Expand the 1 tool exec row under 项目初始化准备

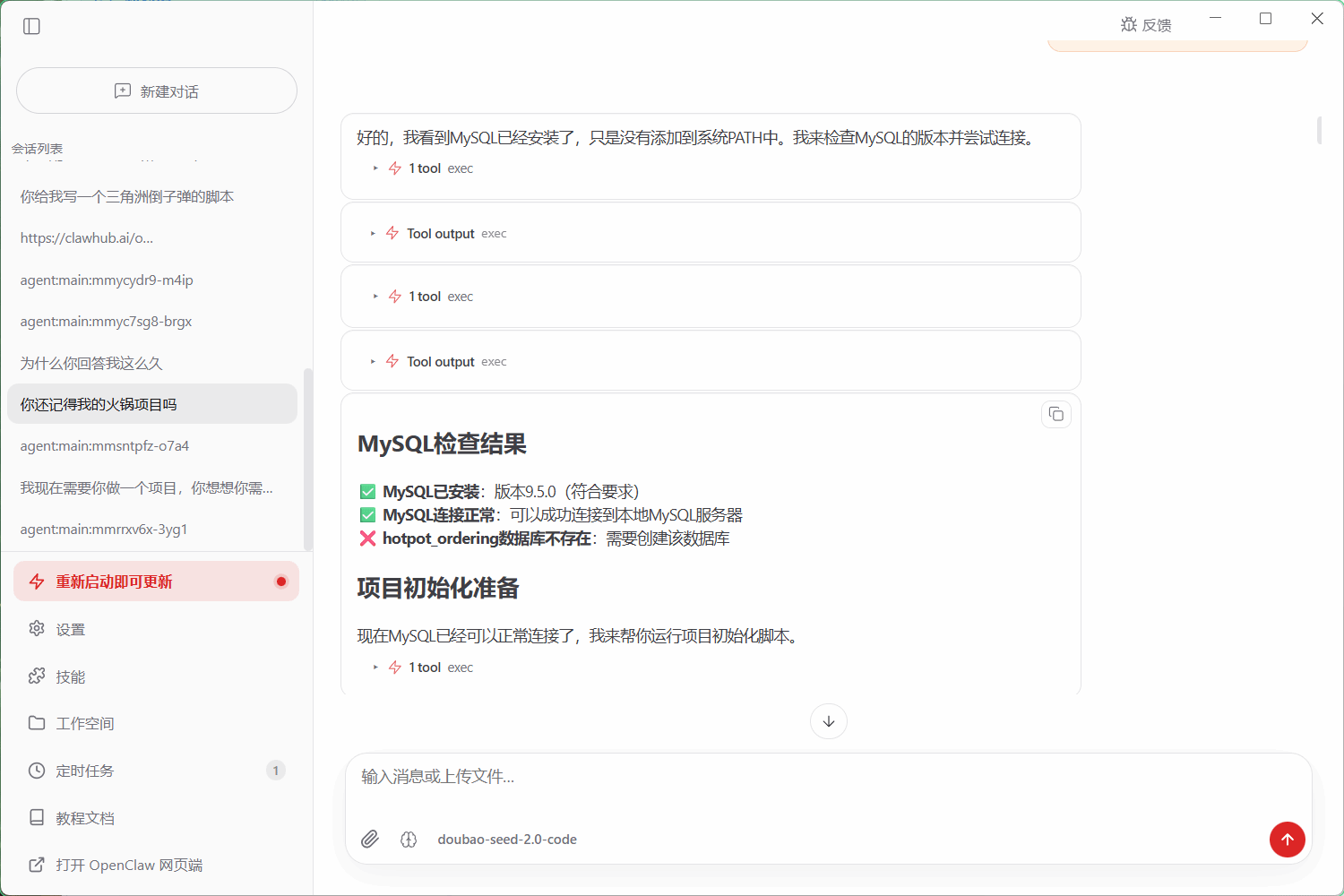coord(423,668)
